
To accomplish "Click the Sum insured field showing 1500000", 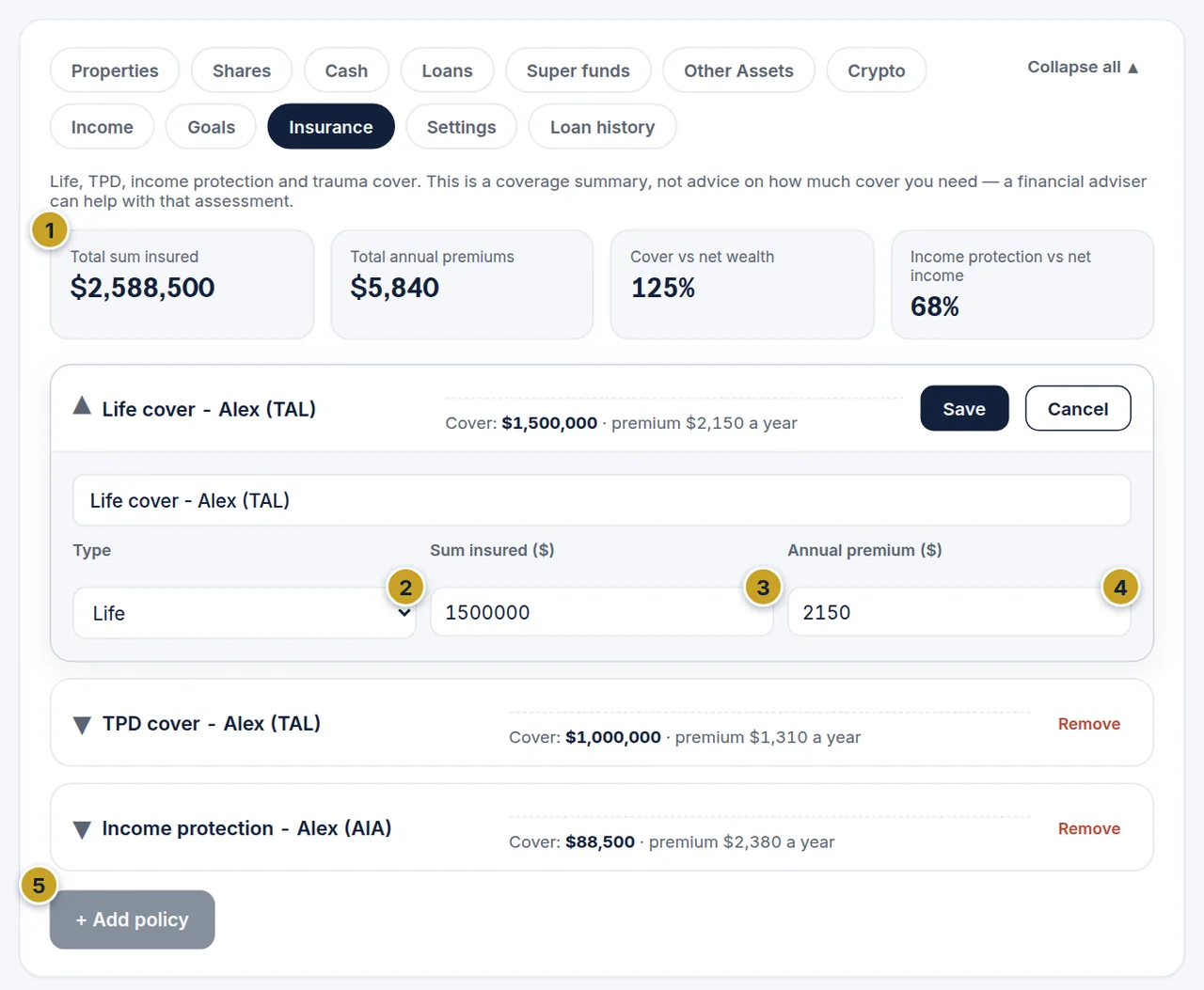I will coord(602,612).
